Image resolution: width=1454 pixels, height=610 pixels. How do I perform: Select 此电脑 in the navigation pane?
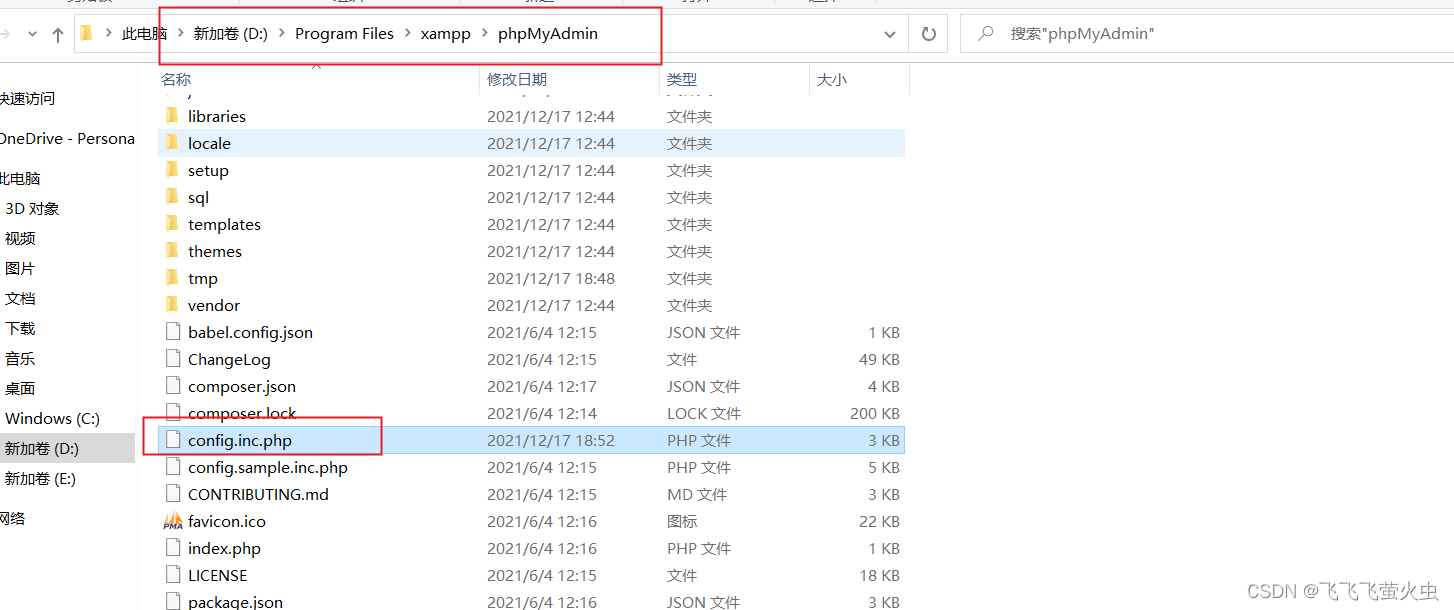[x=20, y=179]
